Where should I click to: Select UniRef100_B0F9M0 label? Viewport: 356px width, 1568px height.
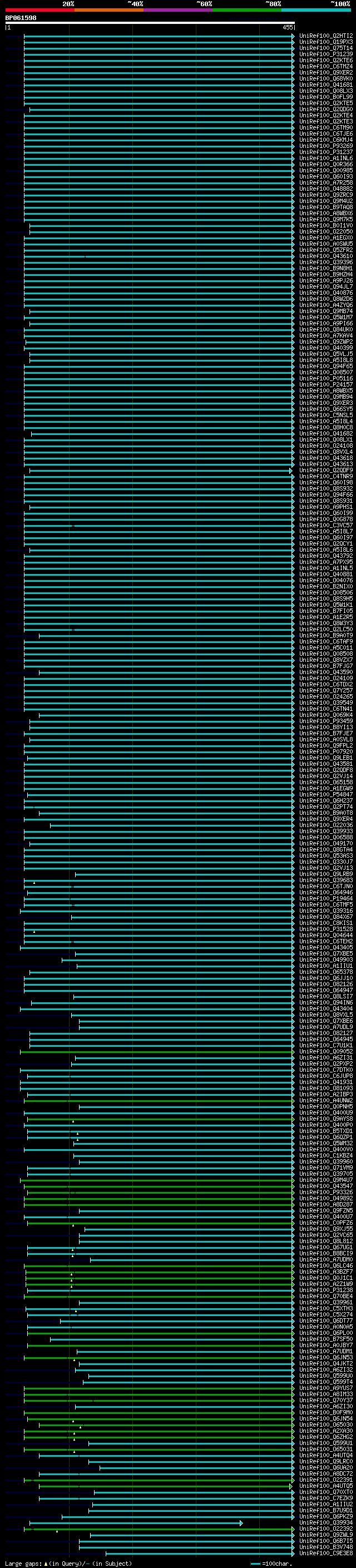(x=326, y=1412)
